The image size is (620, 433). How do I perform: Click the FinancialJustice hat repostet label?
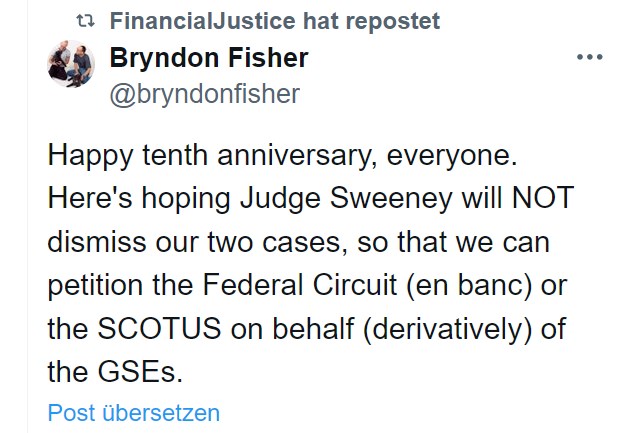pos(273,21)
